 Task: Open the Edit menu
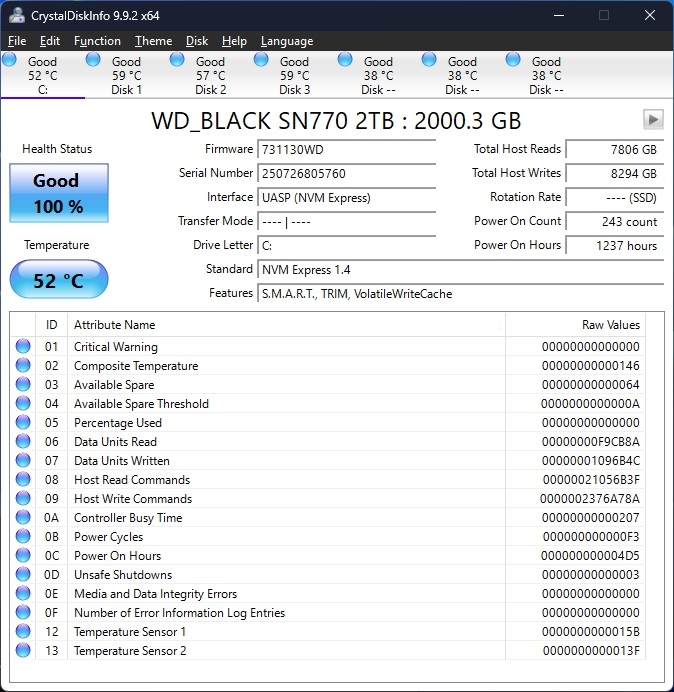coord(49,41)
